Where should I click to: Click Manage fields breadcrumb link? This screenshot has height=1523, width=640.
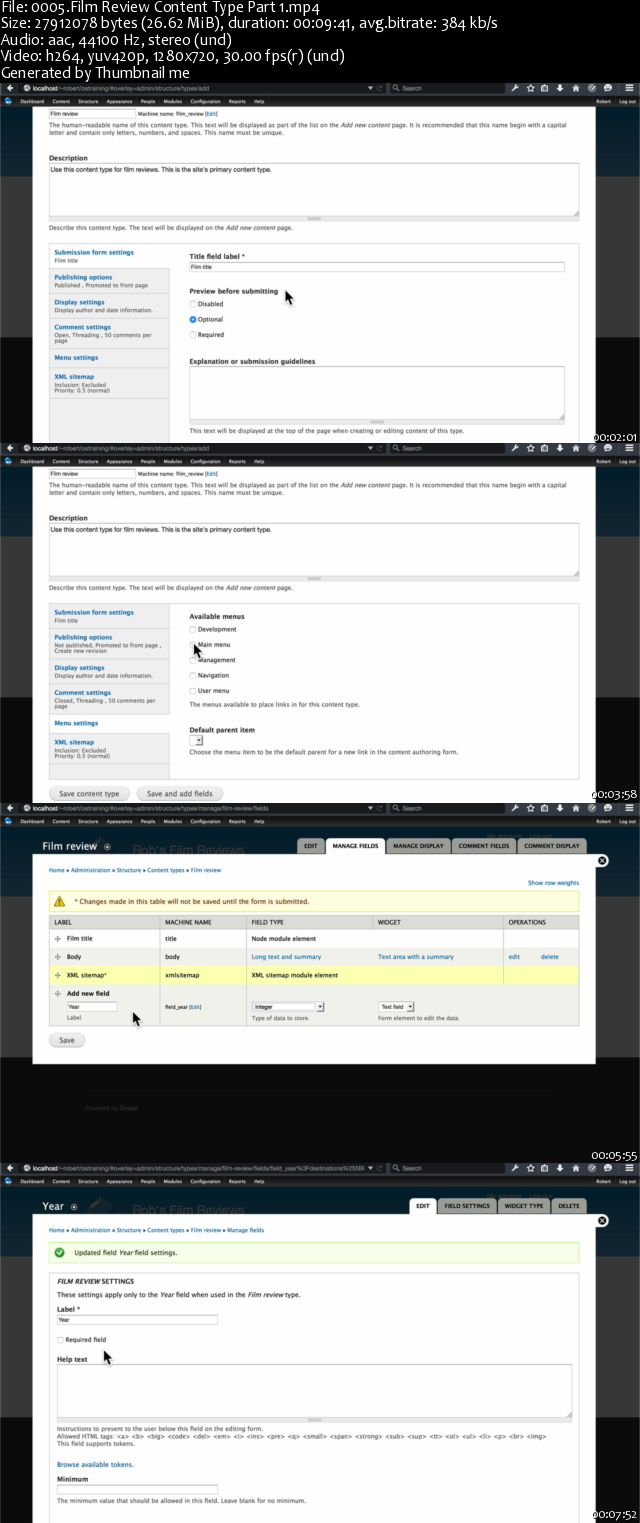click(x=245, y=1230)
